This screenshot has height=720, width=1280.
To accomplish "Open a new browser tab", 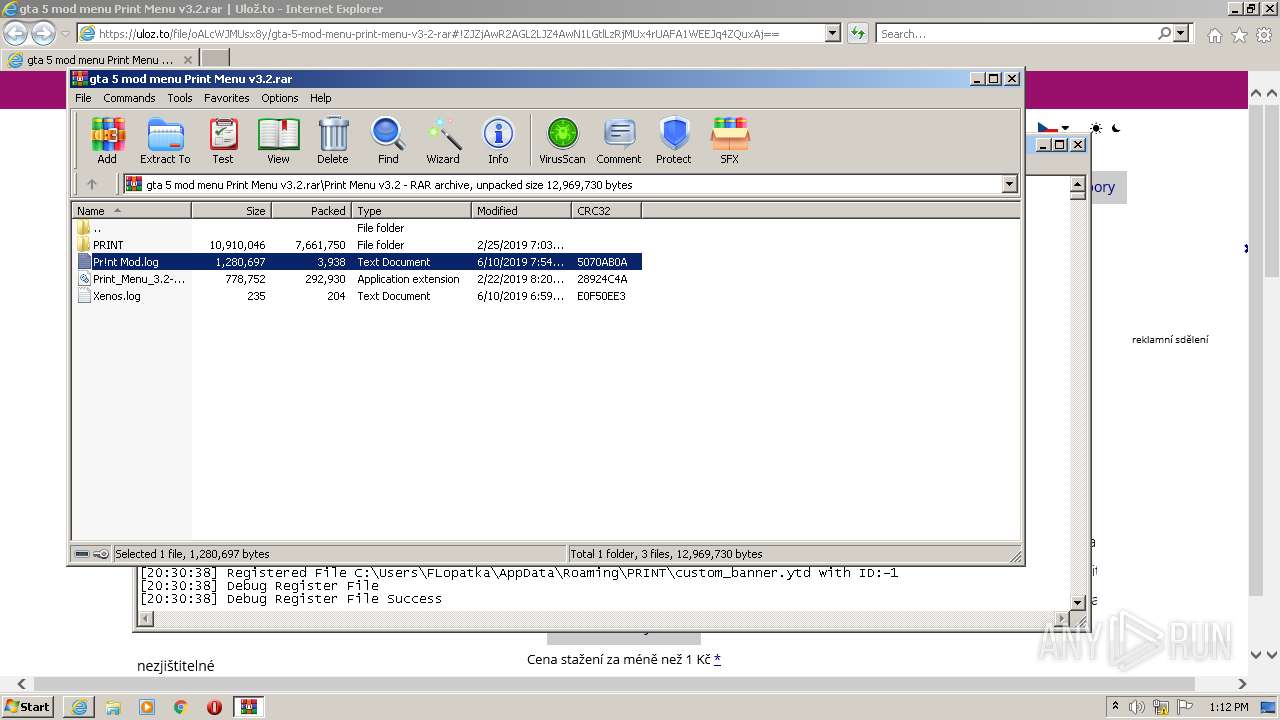I will point(215,59).
